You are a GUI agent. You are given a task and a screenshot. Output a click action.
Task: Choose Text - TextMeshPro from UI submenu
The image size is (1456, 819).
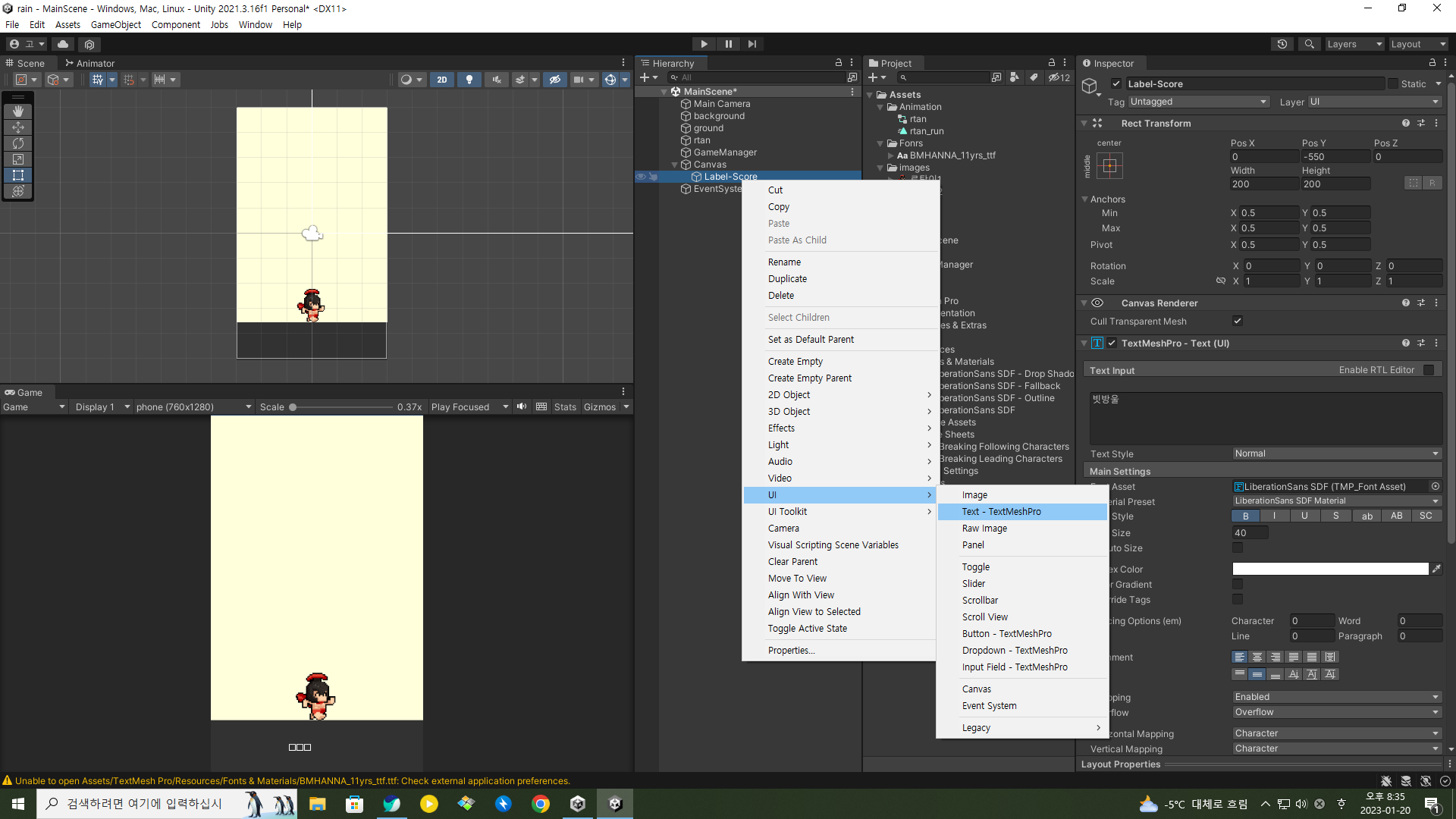(x=1022, y=512)
